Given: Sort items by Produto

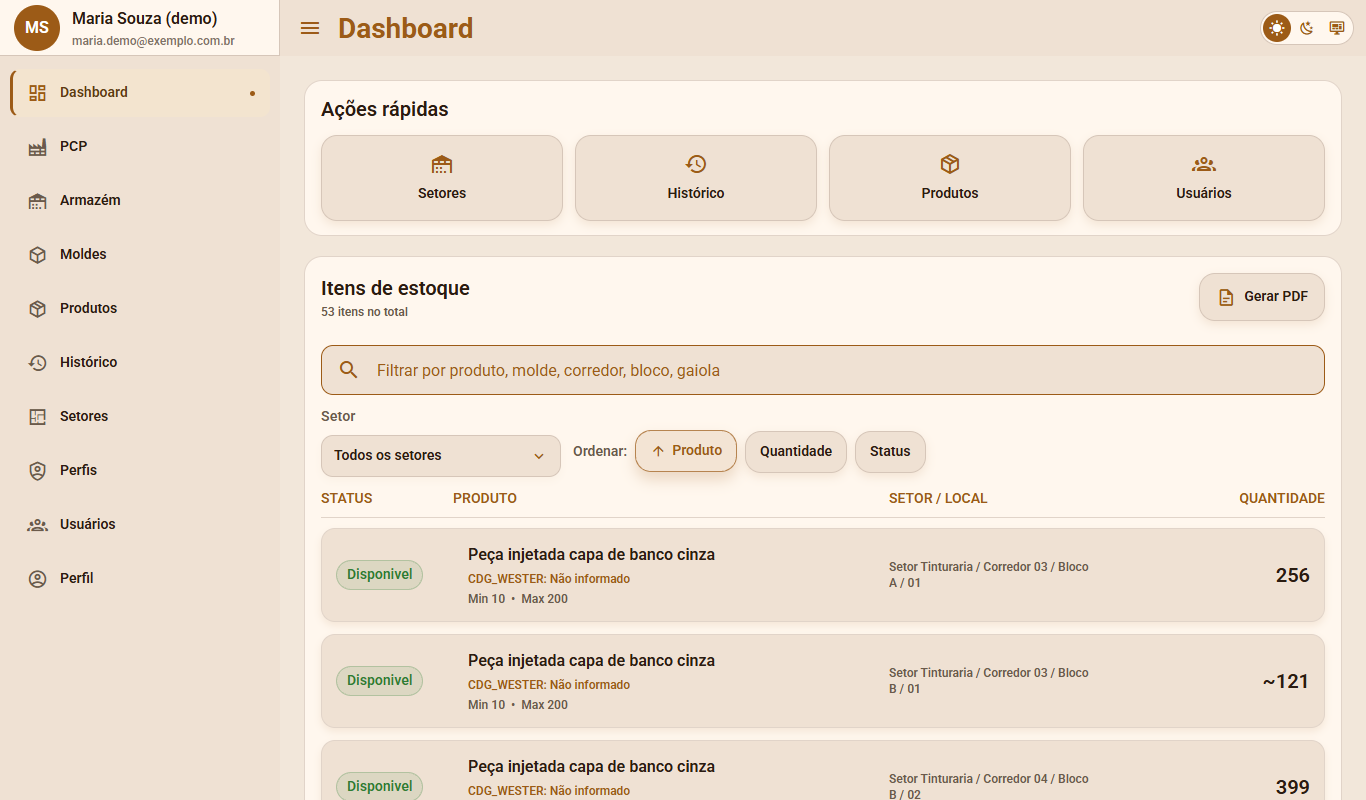Looking at the screenshot, I should coord(686,451).
